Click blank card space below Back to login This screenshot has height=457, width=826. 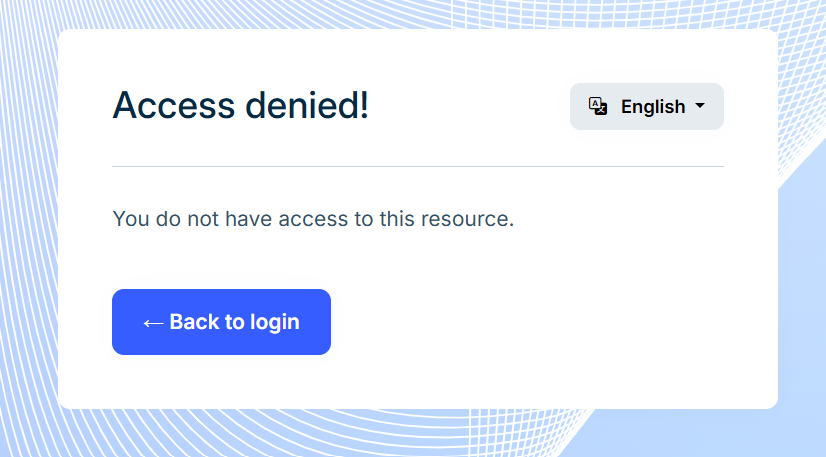tap(221, 380)
